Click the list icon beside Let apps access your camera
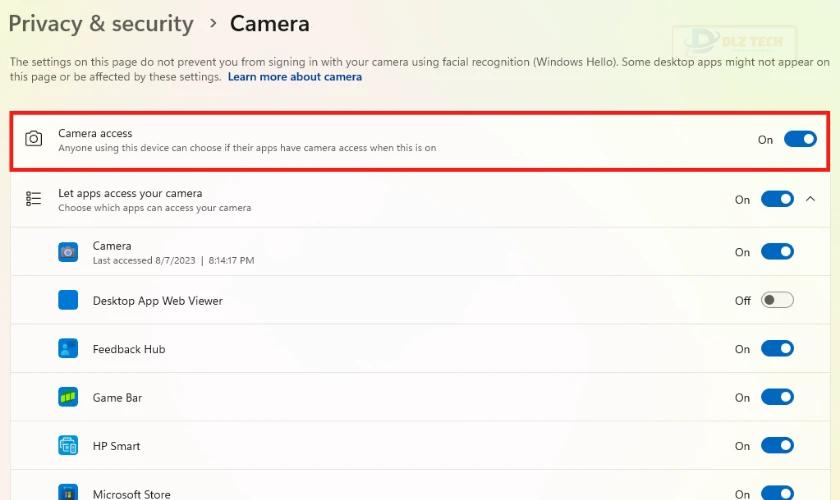The height and width of the screenshot is (500, 840). click(33, 199)
